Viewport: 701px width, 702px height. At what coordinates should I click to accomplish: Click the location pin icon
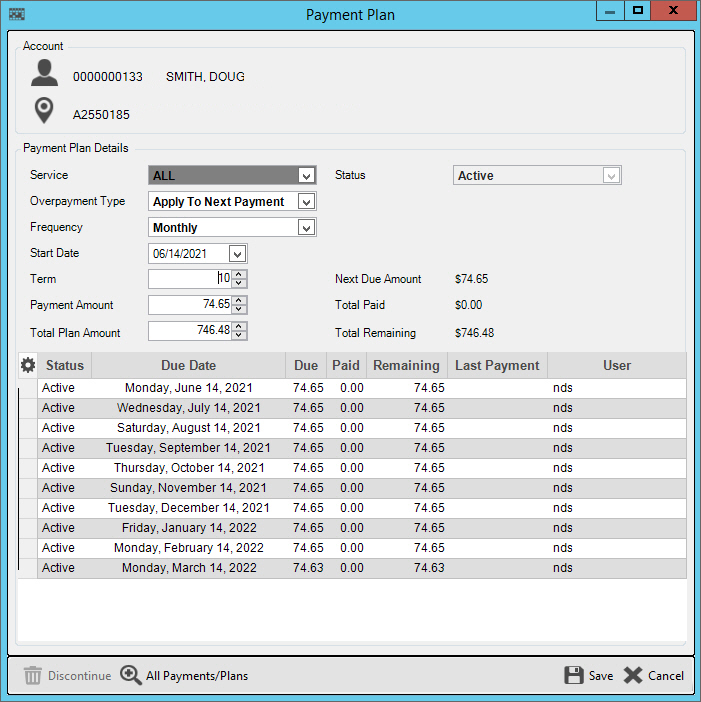coord(44,111)
